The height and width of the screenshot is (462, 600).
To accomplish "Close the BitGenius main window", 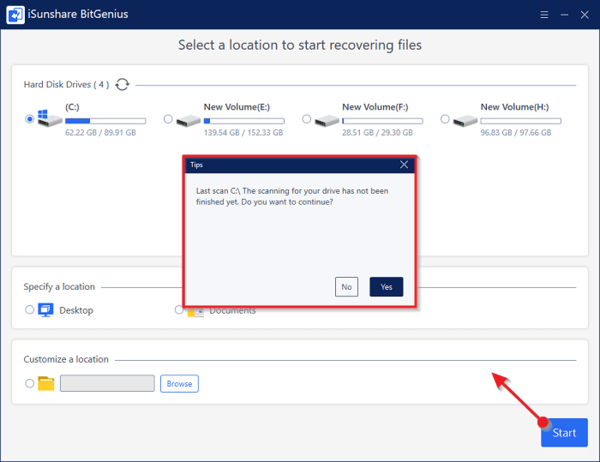I will tap(584, 15).
